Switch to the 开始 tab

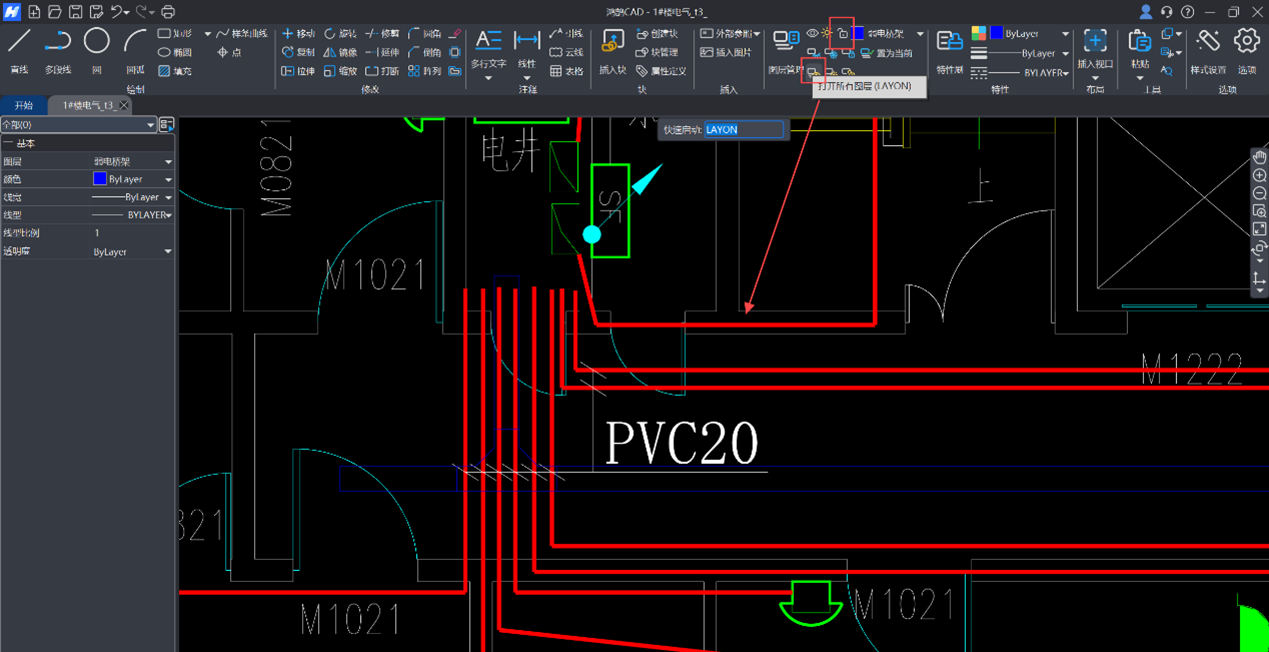[24, 105]
